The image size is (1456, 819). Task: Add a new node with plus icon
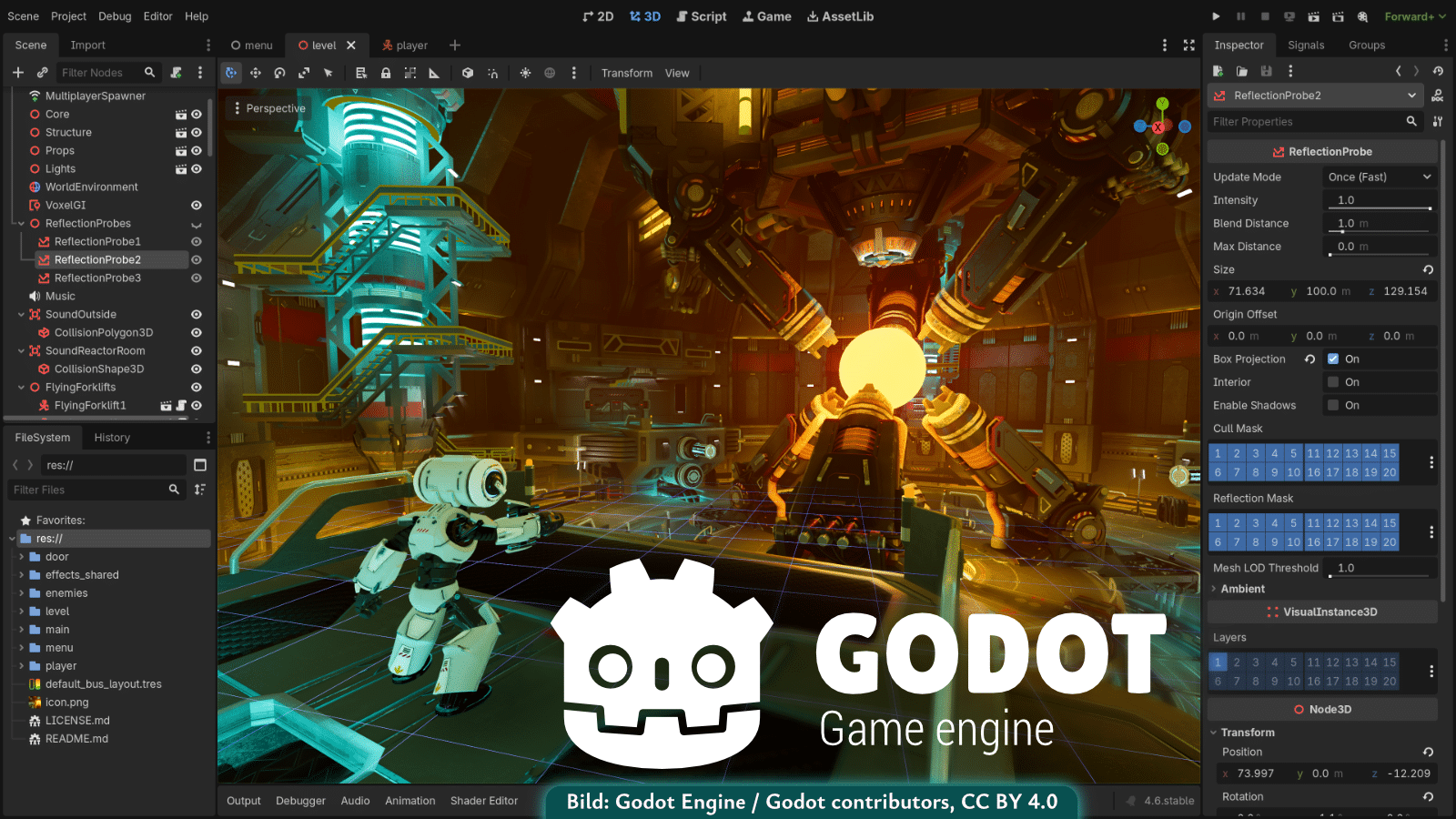point(17,73)
